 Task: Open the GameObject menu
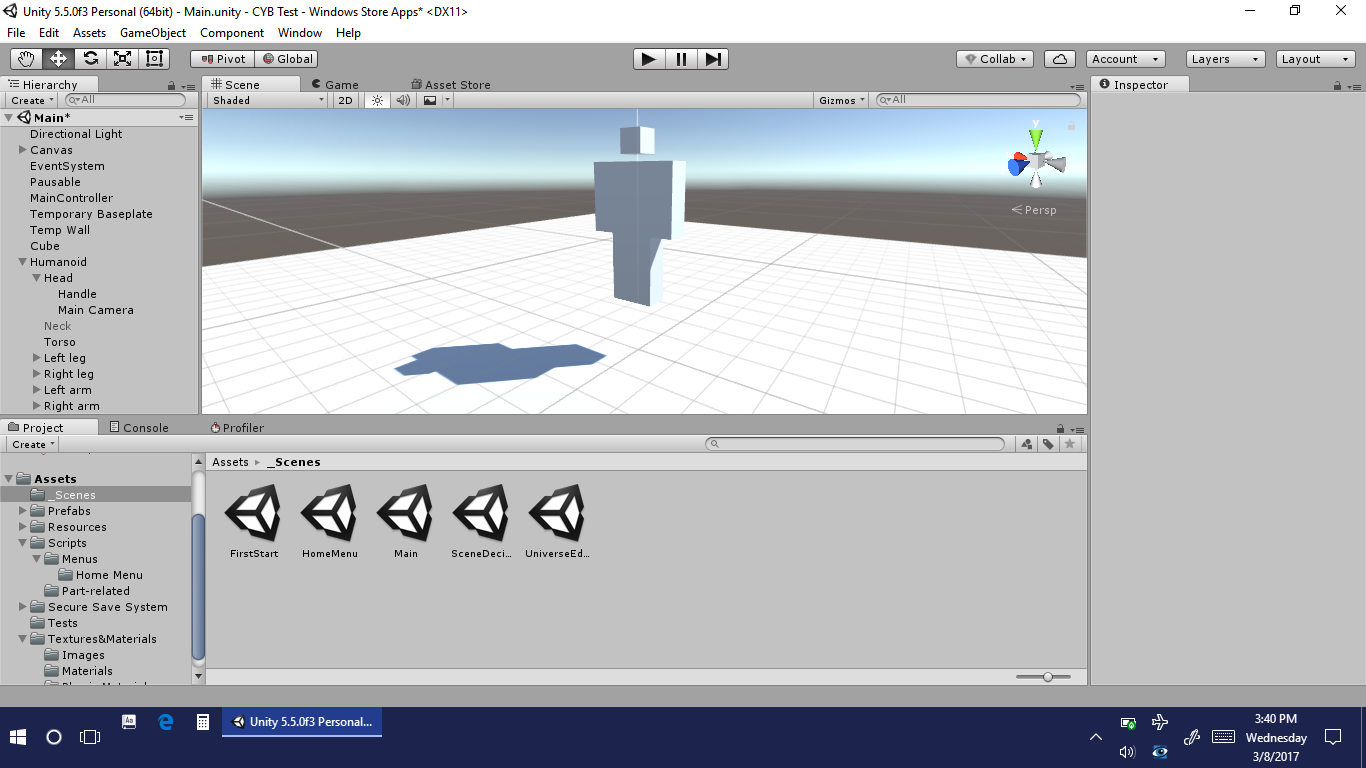tap(152, 33)
